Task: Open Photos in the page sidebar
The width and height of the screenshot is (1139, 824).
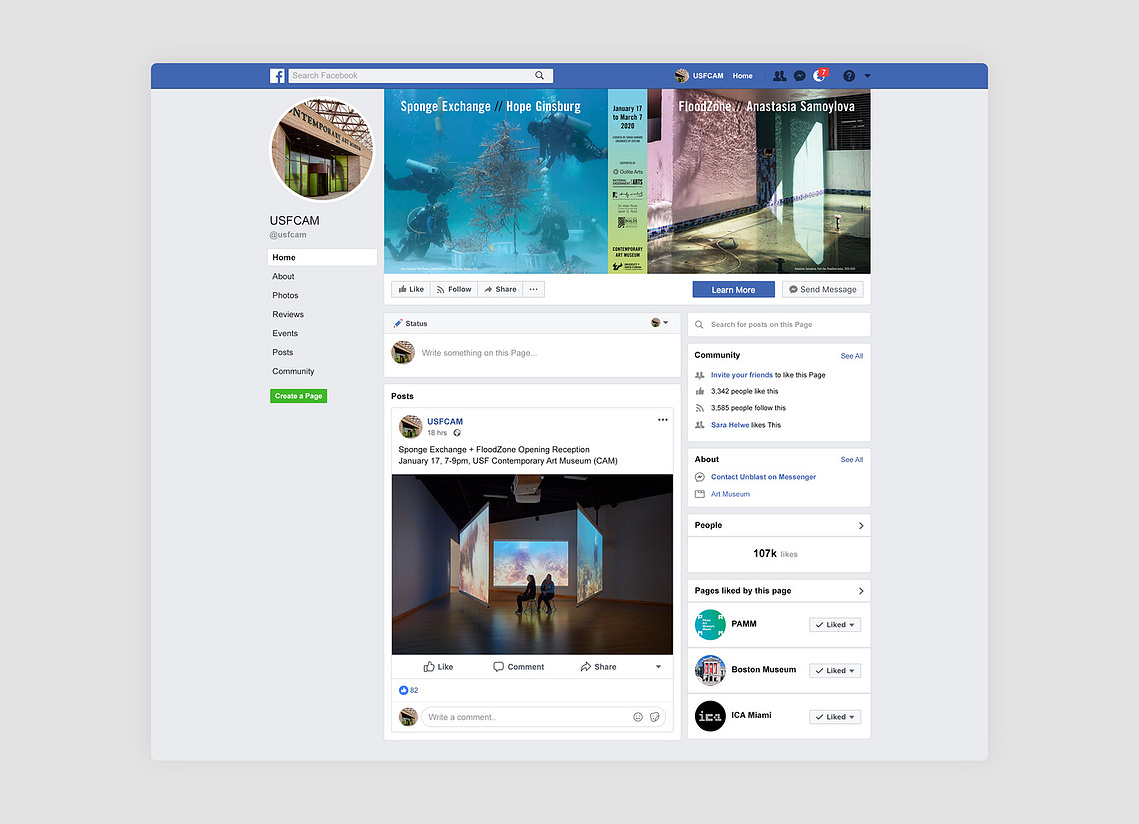Action: (285, 295)
